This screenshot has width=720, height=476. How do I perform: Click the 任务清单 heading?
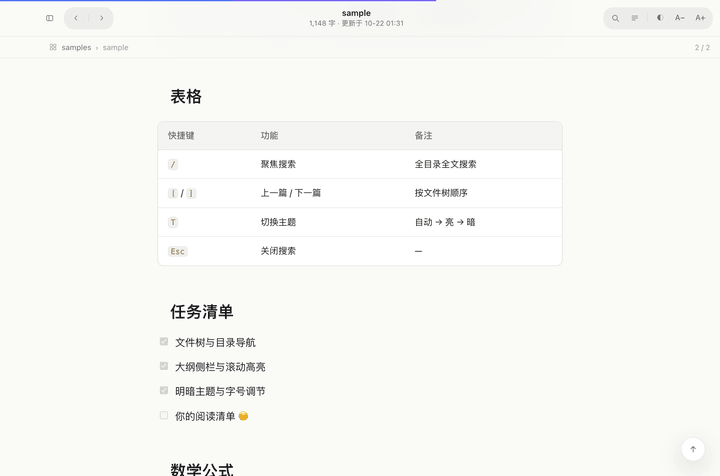202,312
